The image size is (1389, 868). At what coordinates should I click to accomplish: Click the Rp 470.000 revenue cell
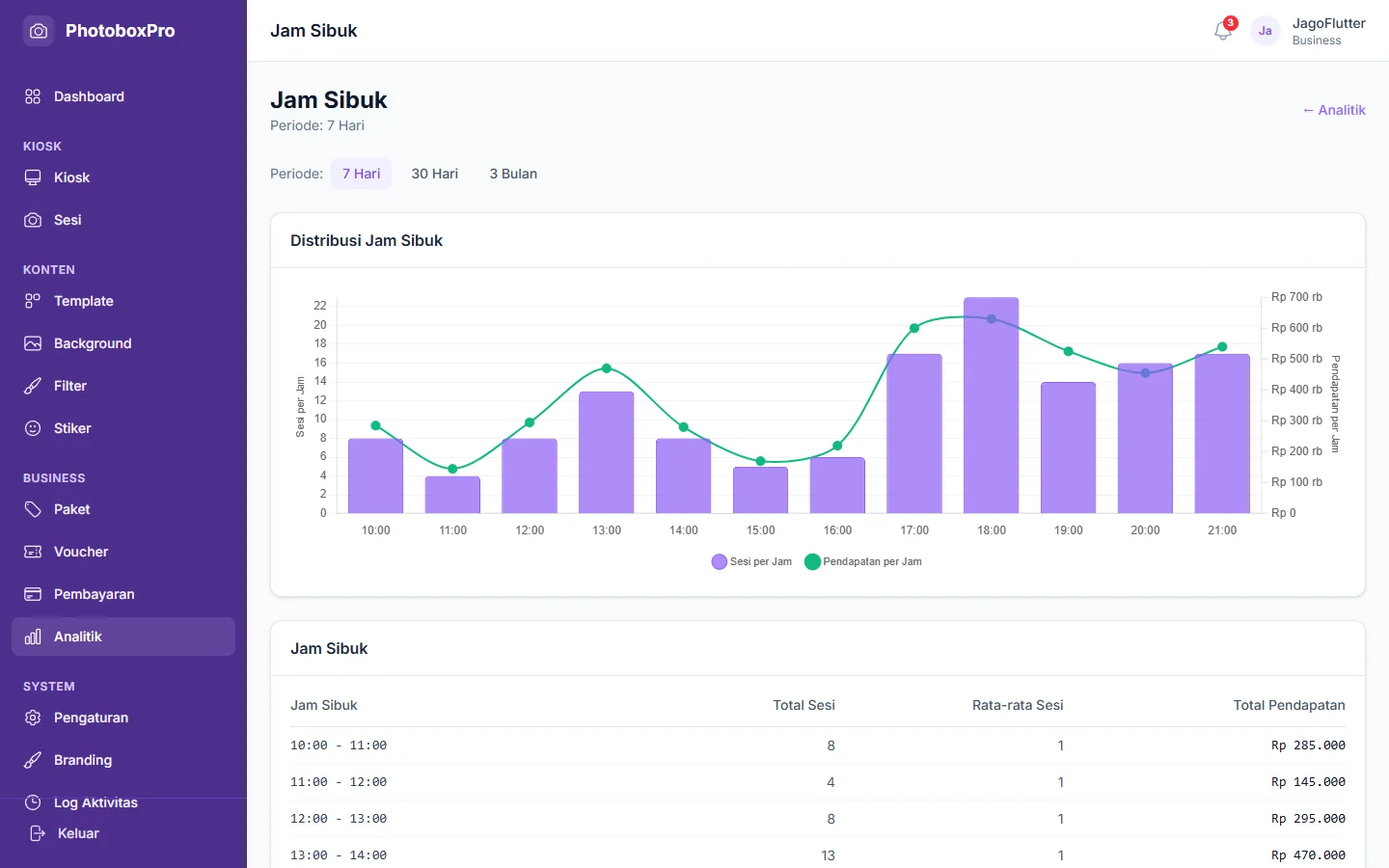point(1308,855)
